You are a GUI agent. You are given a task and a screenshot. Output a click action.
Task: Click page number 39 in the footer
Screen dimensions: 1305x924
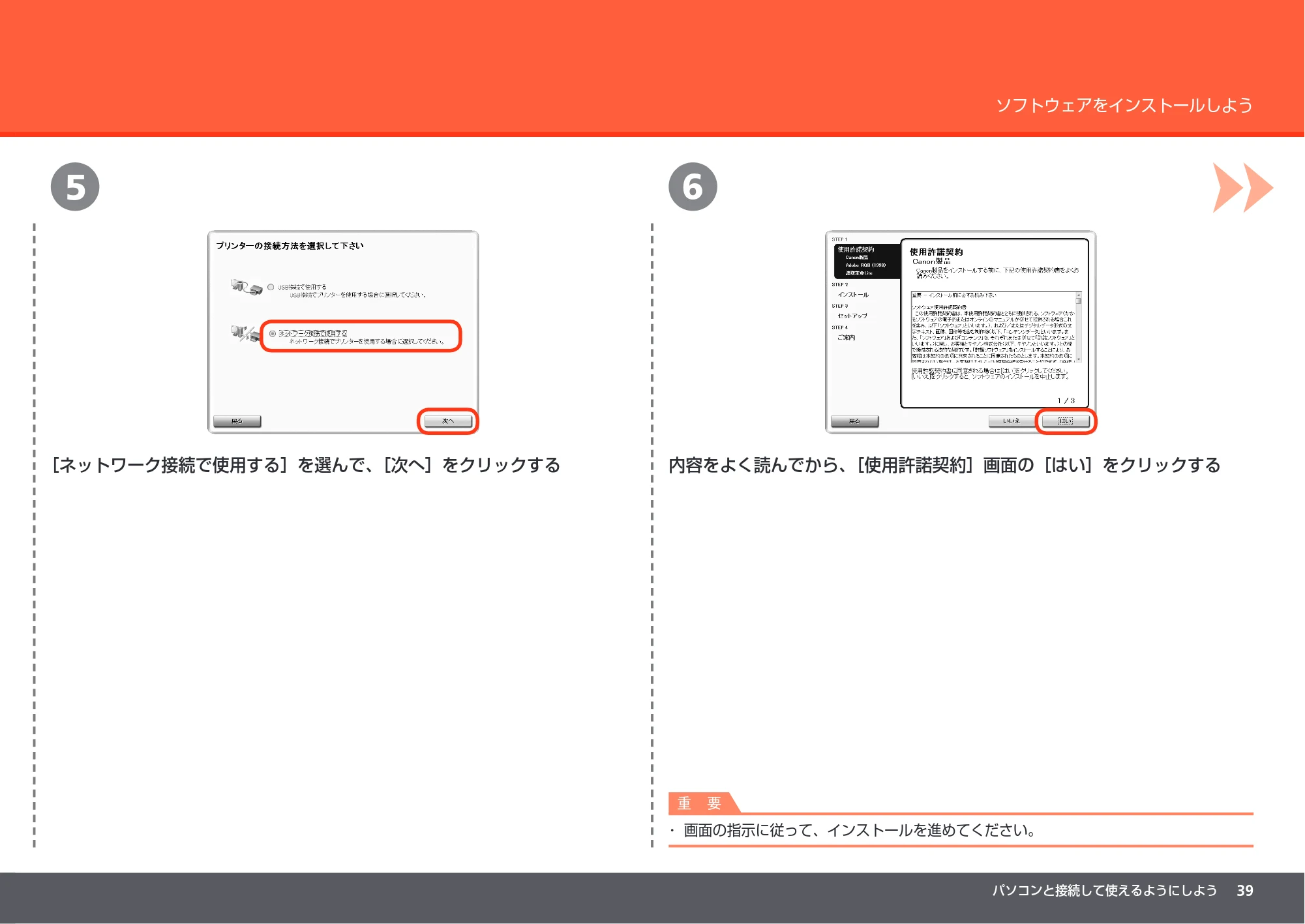click(1244, 891)
